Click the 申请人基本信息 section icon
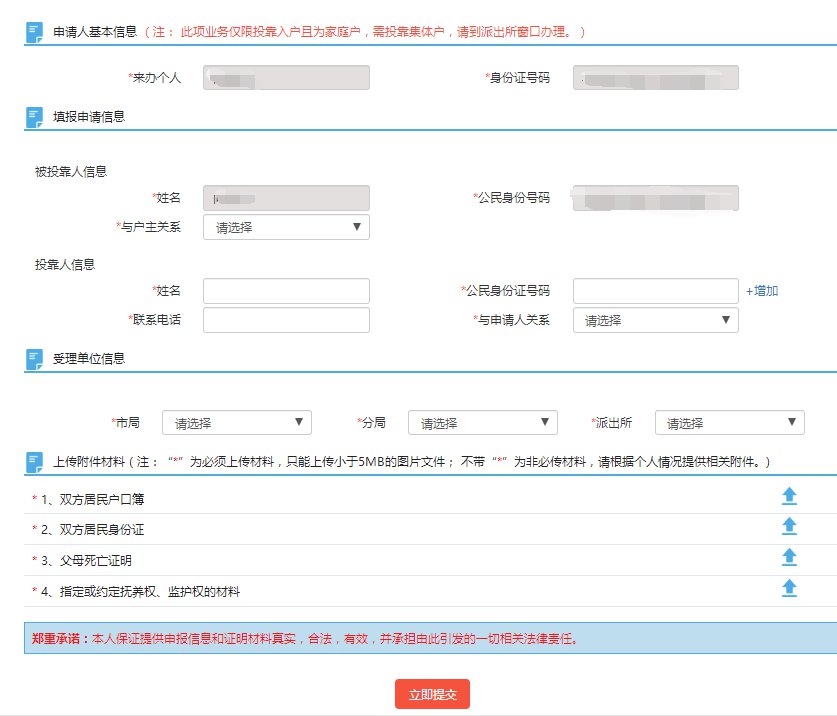The image size is (837, 716). coord(34,32)
